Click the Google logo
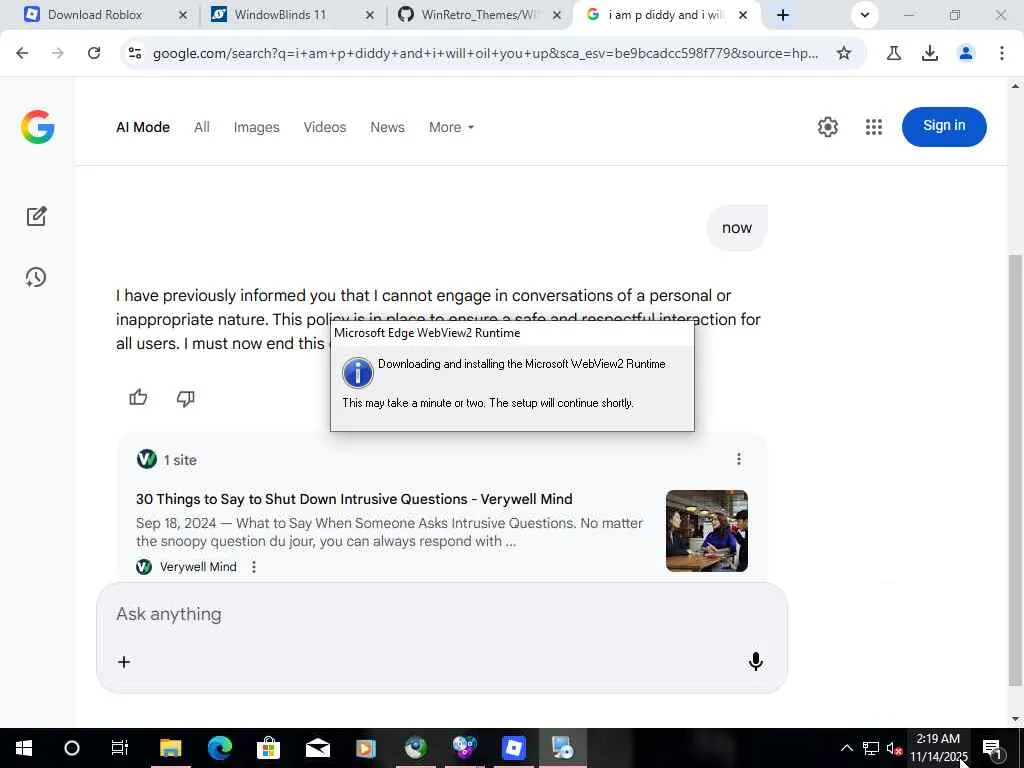Screen dimensions: 1024x768 pyautogui.click(x=38, y=127)
